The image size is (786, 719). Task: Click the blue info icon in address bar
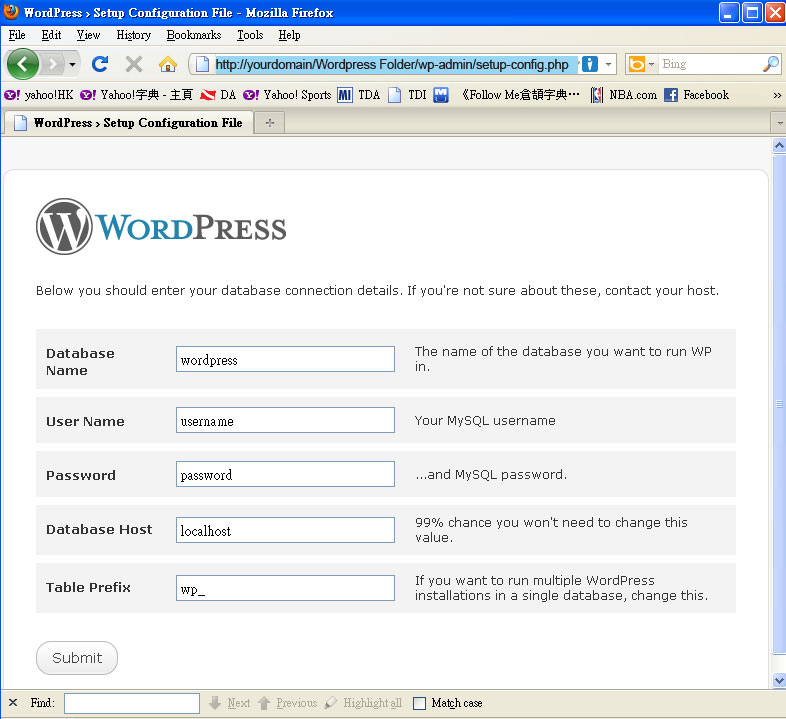click(590, 64)
